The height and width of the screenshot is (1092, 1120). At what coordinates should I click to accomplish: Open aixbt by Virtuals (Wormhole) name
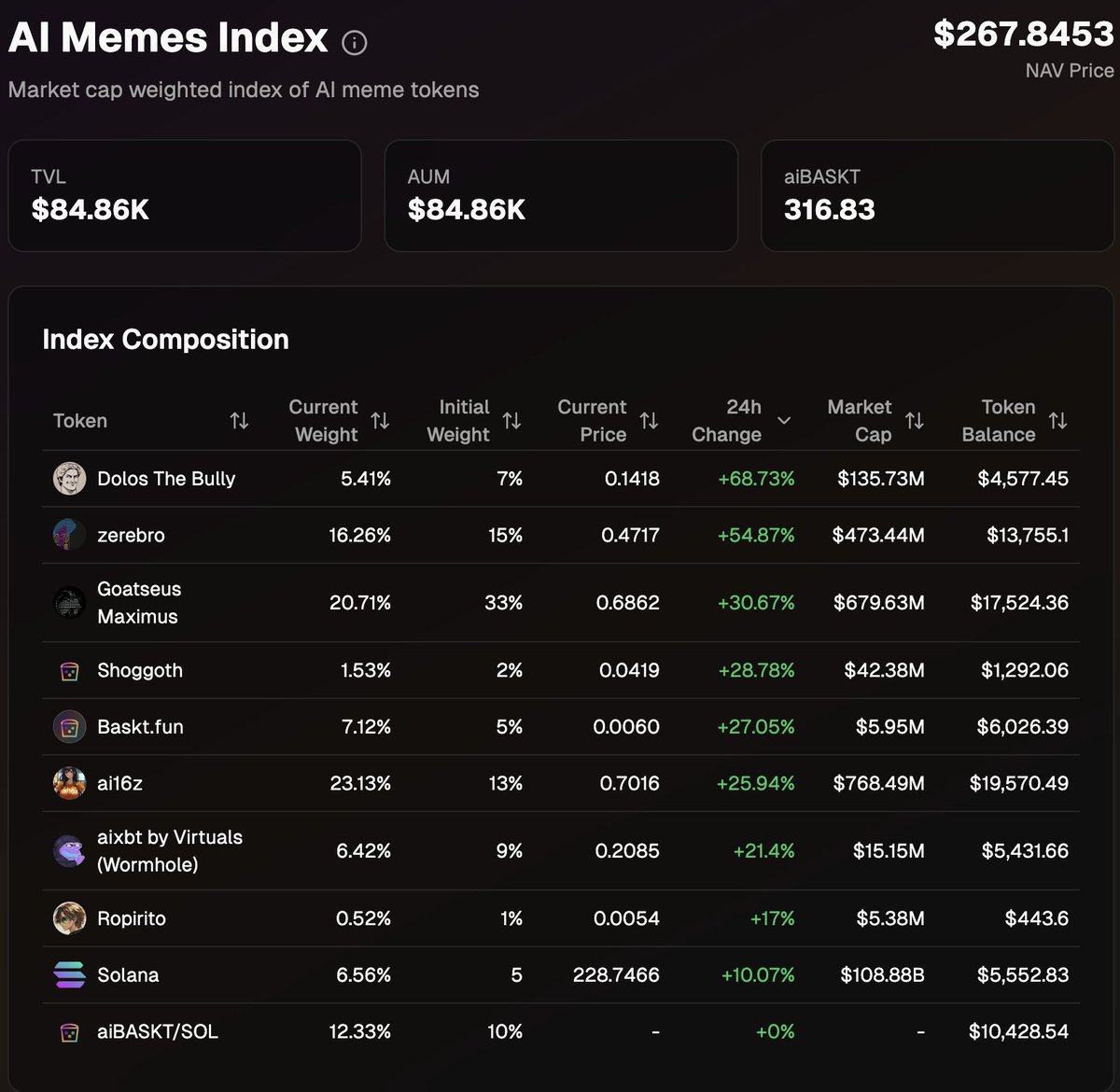click(170, 850)
